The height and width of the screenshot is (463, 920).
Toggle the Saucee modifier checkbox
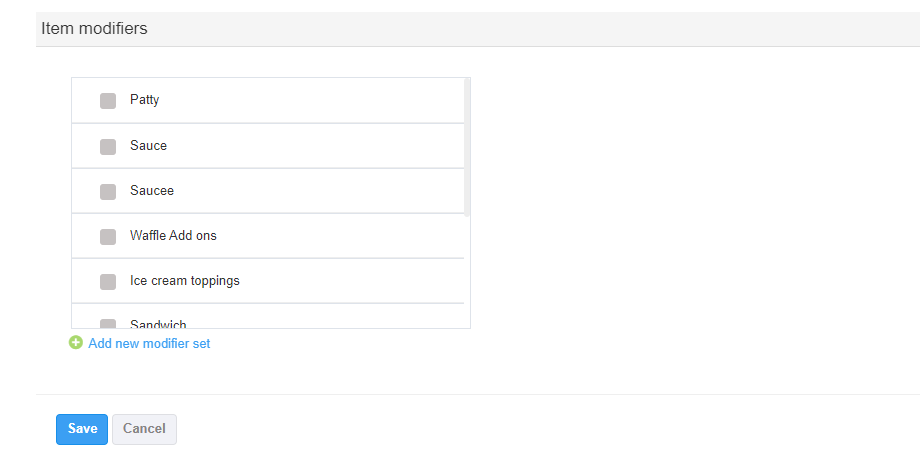click(x=108, y=191)
